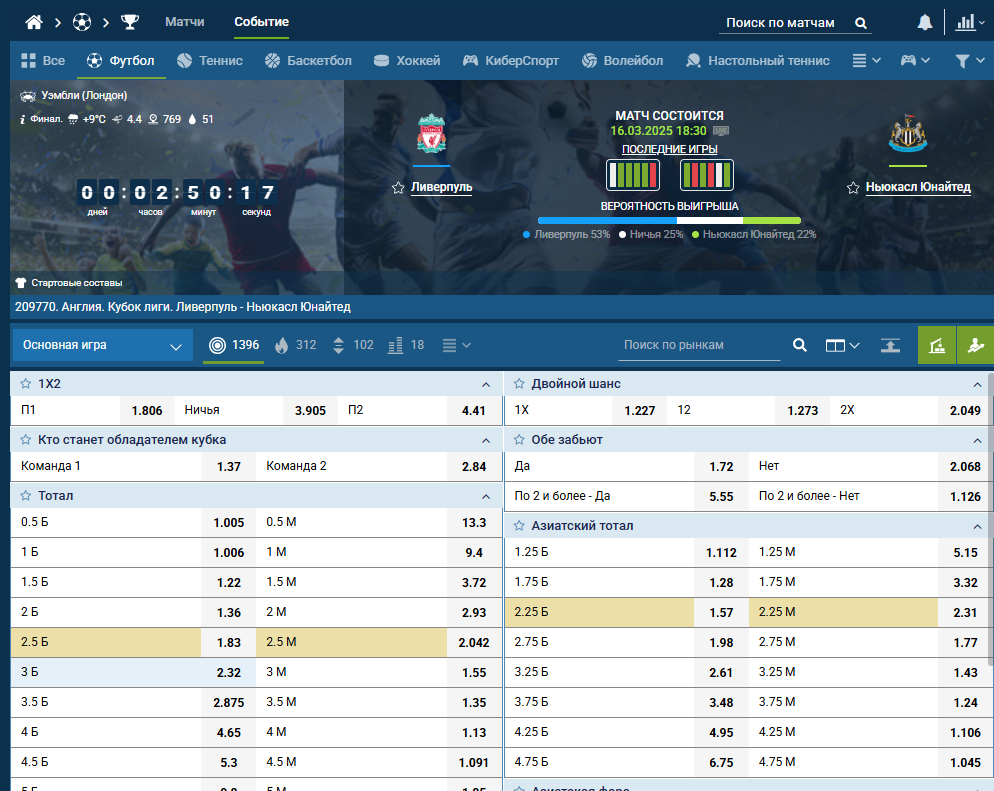The image size is (994, 791).
Task: Click the Liverpool club crest
Action: coord(431,133)
